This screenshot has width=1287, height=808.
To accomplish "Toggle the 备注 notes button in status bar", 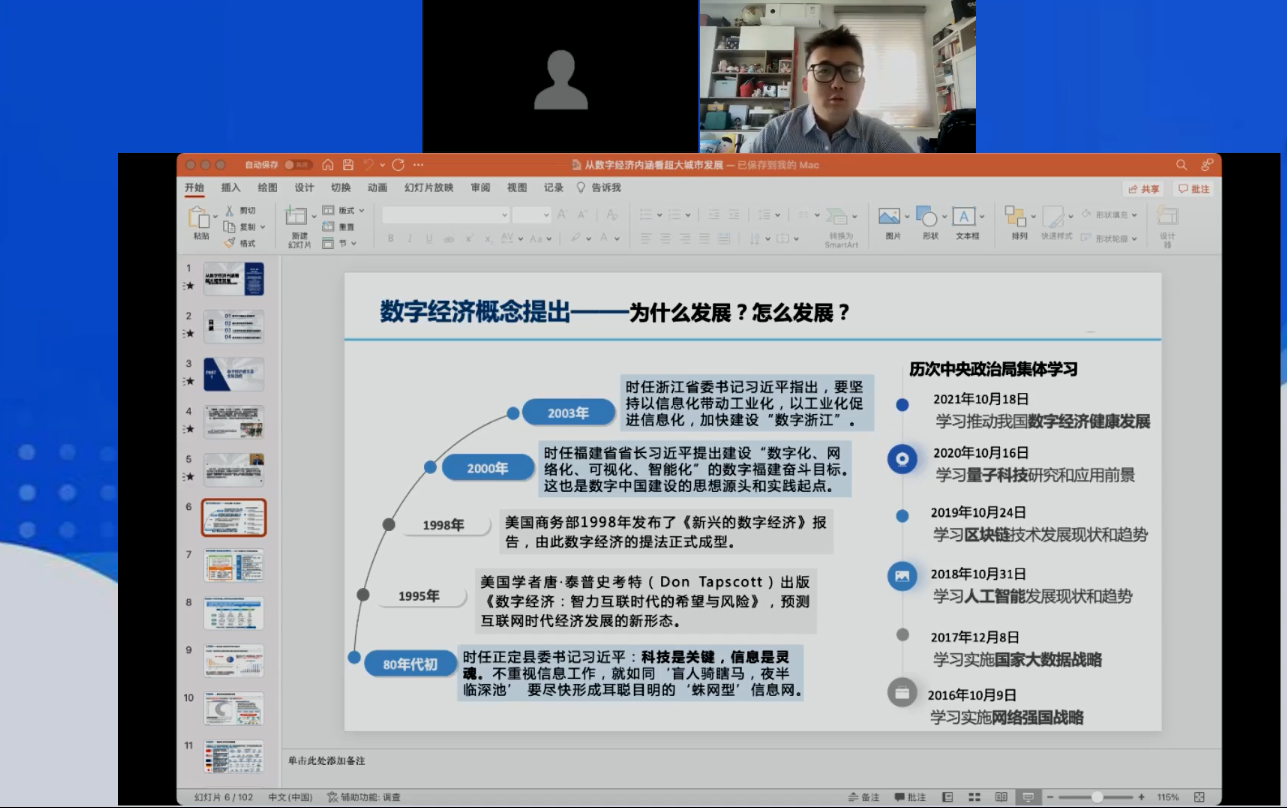I will tap(864, 797).
